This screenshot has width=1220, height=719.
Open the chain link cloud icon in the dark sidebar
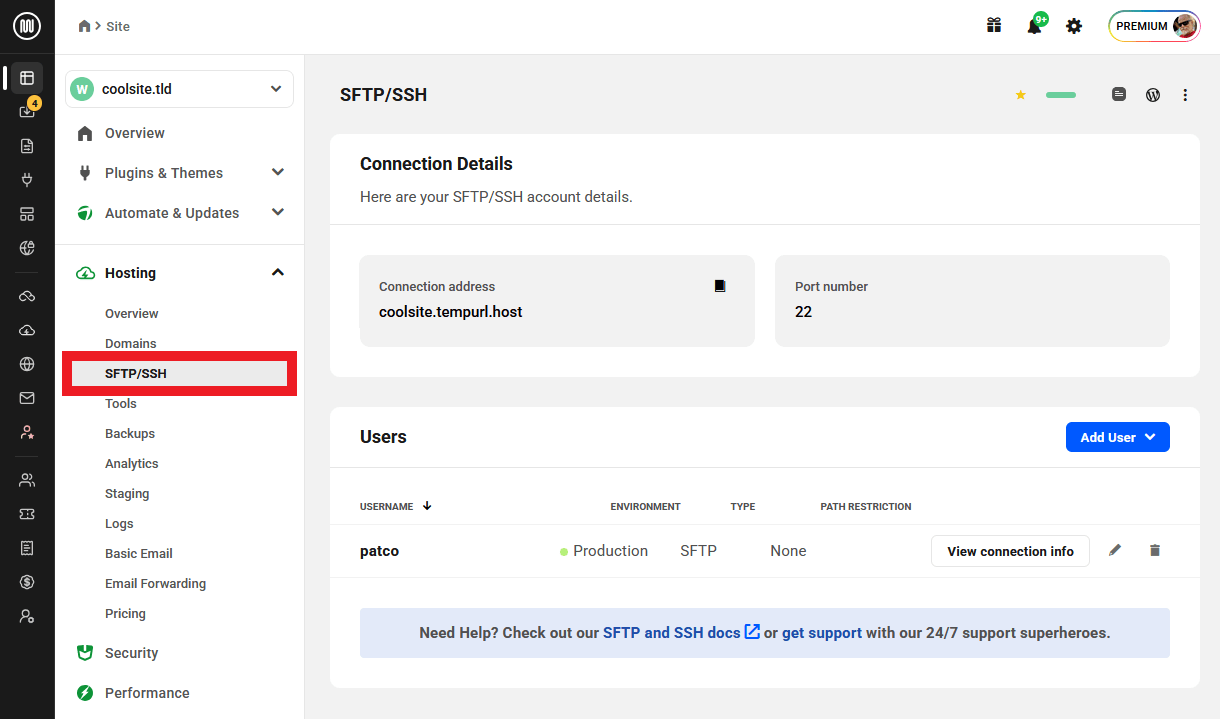pyautogui.click(x=27, y=296)
